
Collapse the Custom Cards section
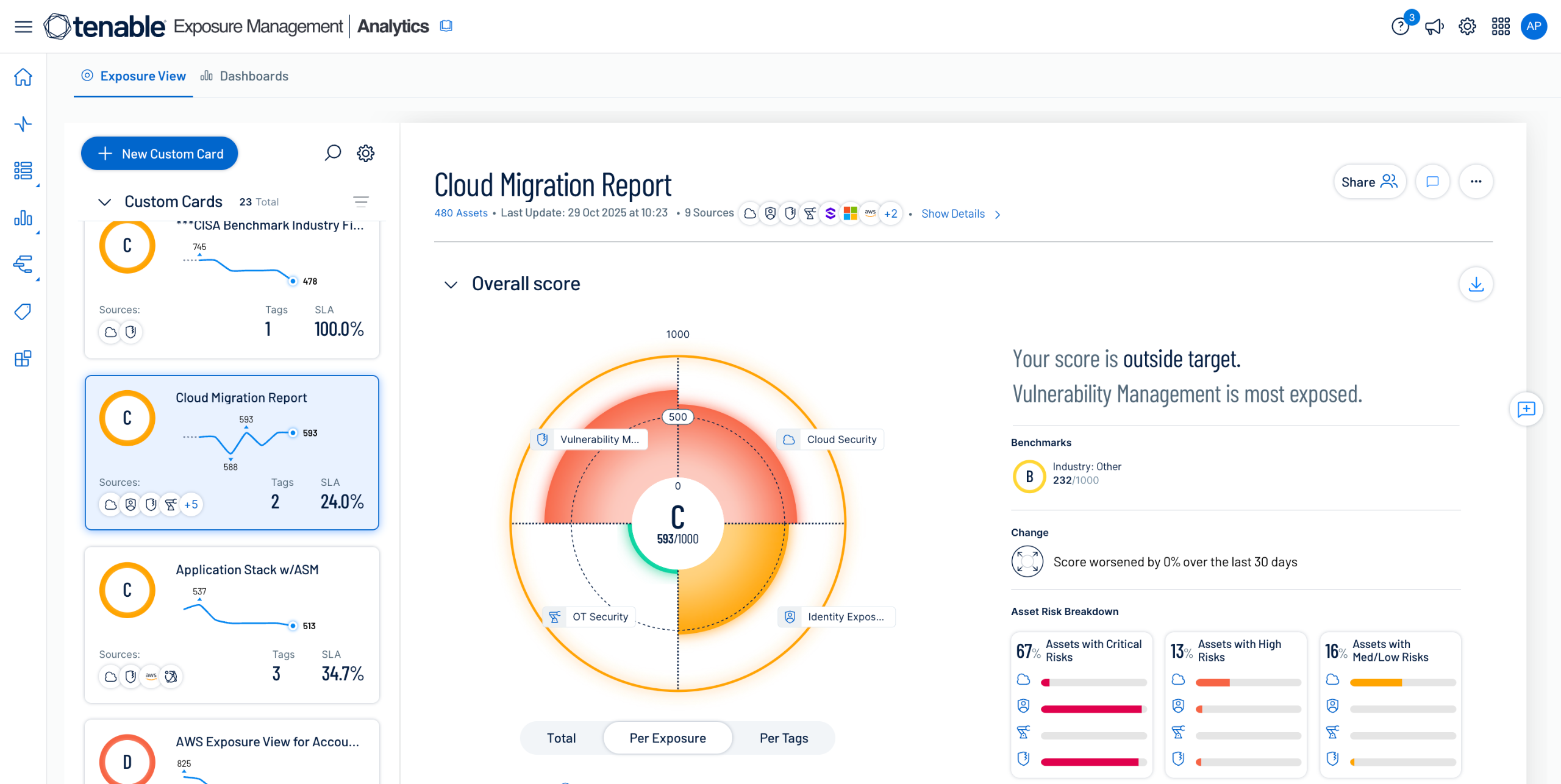click(x=105, y=202)
